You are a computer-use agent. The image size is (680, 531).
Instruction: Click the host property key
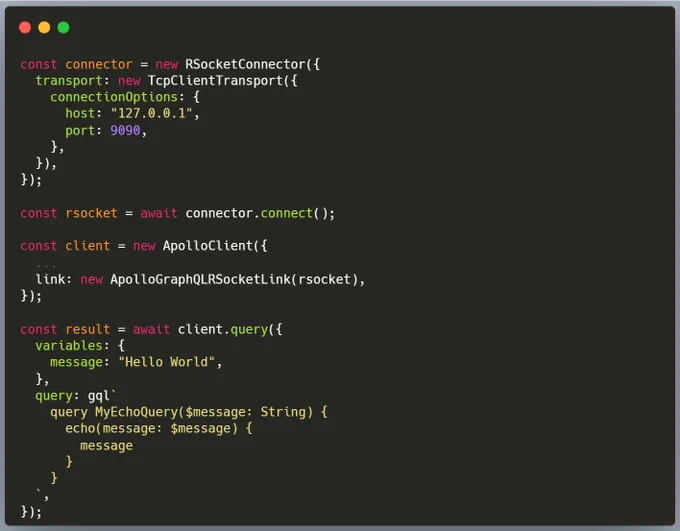point(80,114)
